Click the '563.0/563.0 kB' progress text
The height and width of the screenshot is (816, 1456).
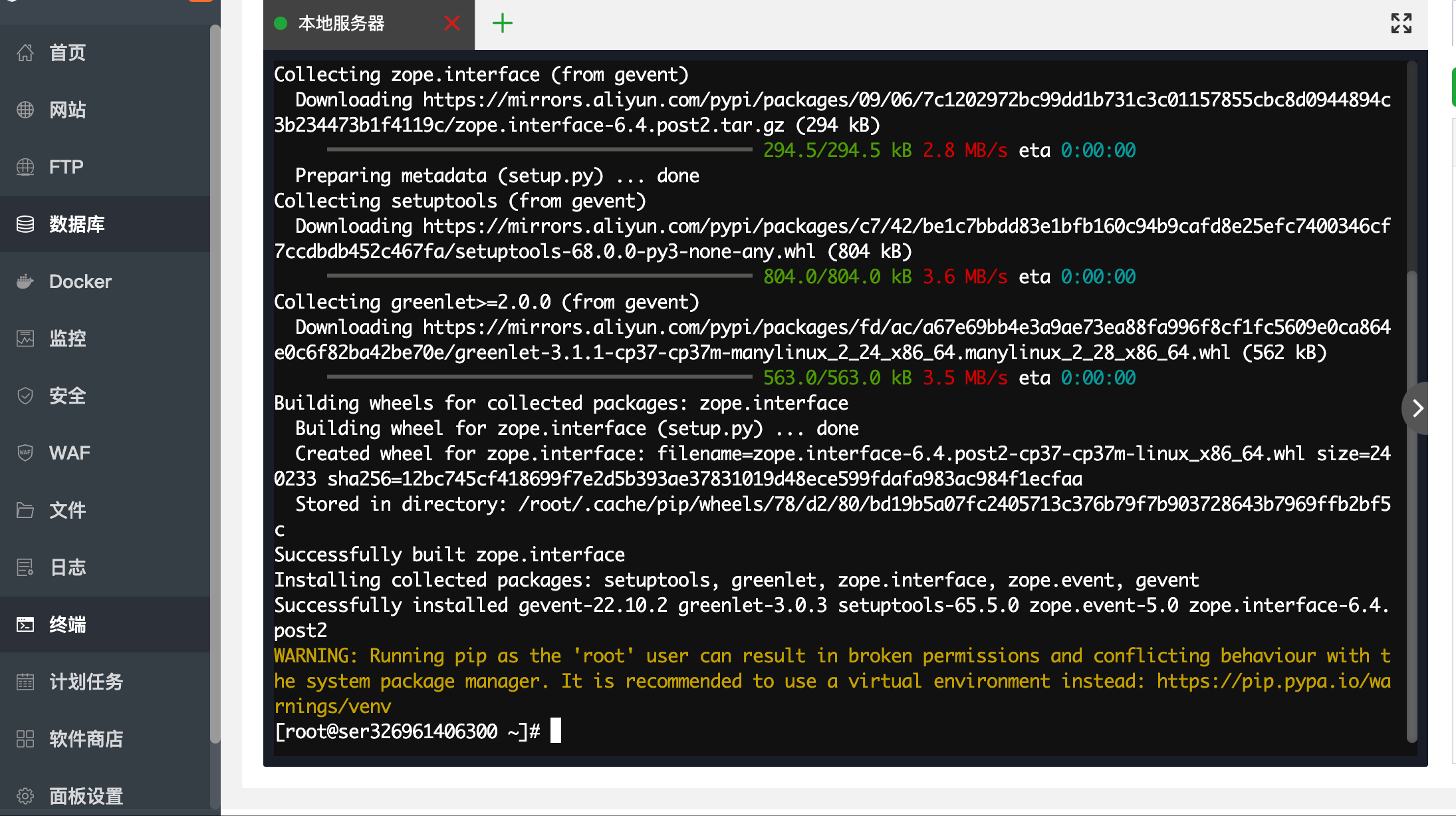(x=838, y=378)
